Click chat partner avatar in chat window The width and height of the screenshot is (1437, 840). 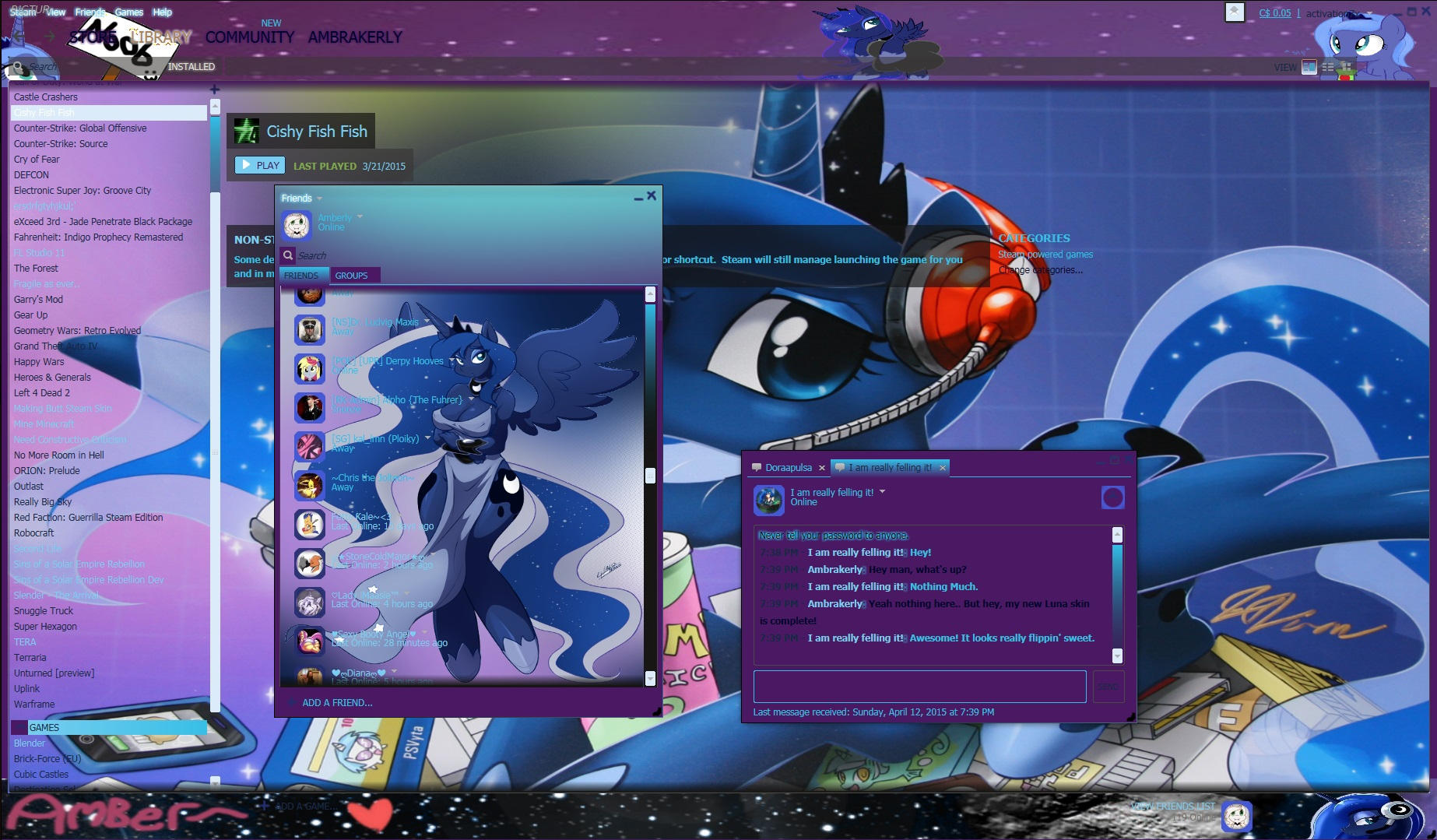tap(768, 500)
